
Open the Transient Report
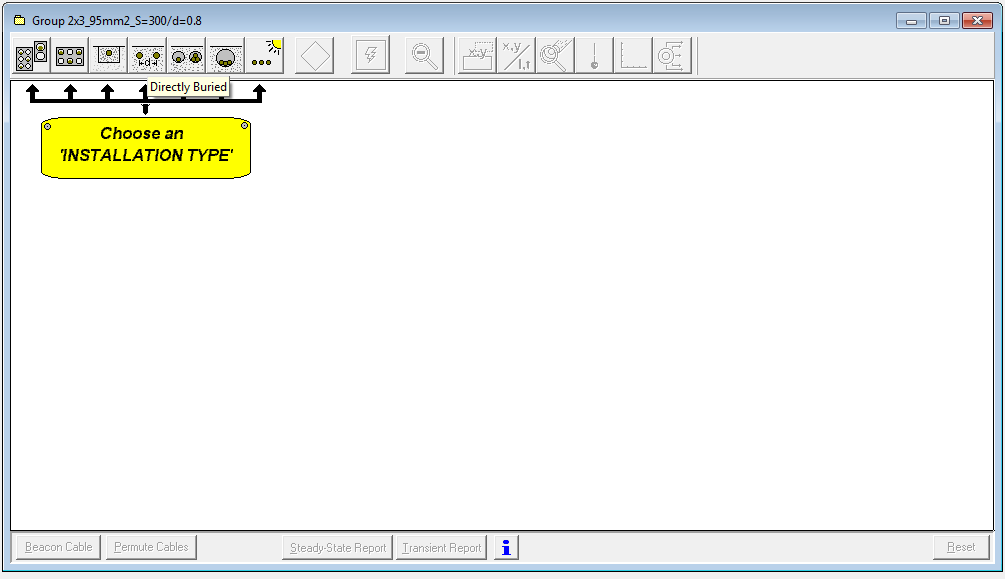442,548
